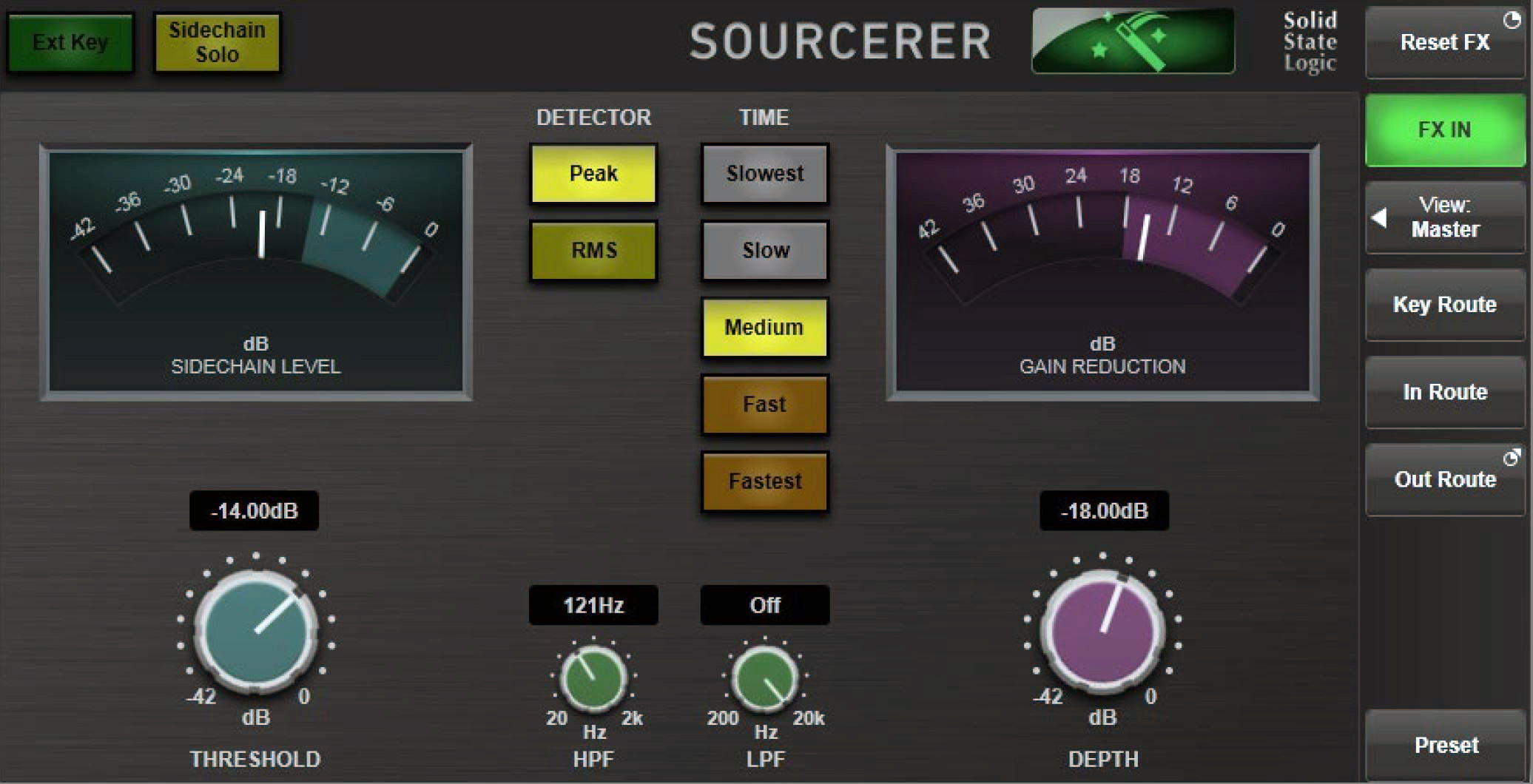Click the Reset FX button
Viewport: 1533px width, 784px height.
tap(1445, 42)
